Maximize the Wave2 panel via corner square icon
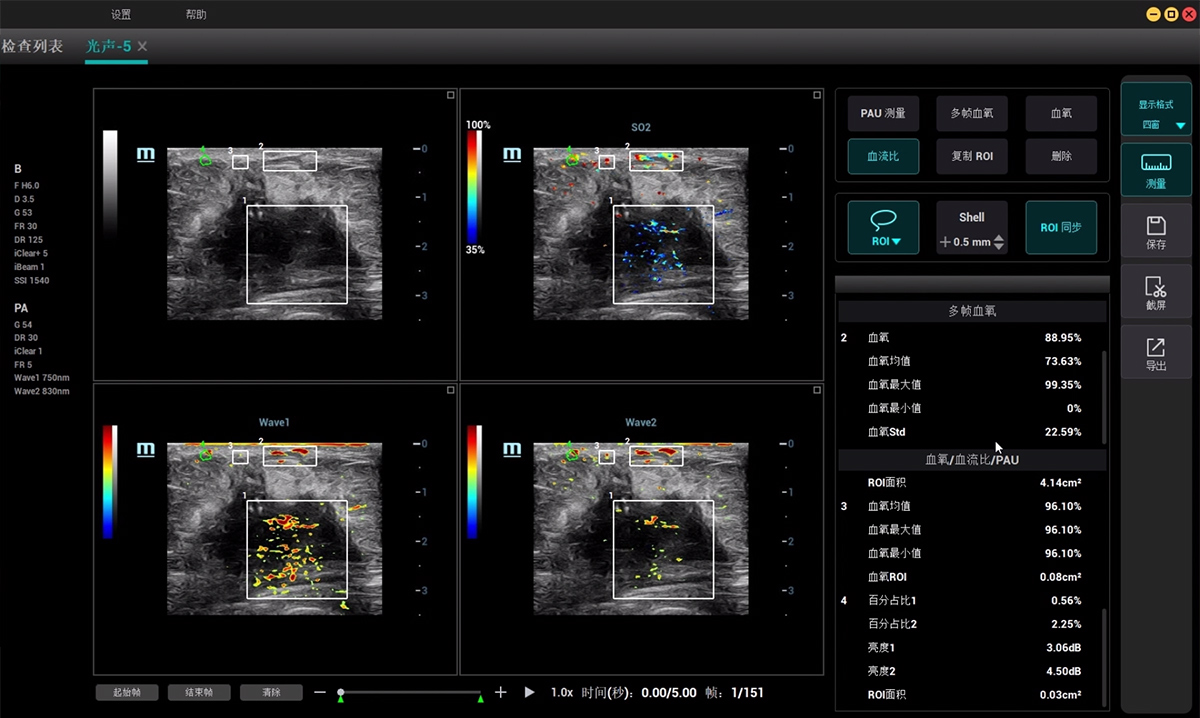The width and height of the screenshot is (1200, 718). (817, 390)
